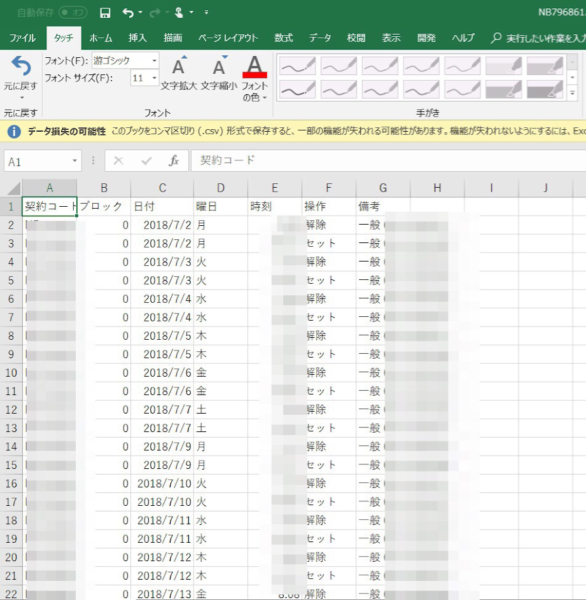
Task: Open the Name Box dropdown arrow
Action: point(75,161)
